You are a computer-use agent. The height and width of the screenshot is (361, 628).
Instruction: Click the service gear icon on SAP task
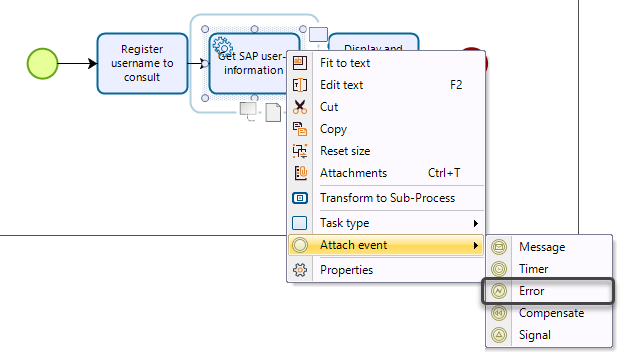[222, 46]
